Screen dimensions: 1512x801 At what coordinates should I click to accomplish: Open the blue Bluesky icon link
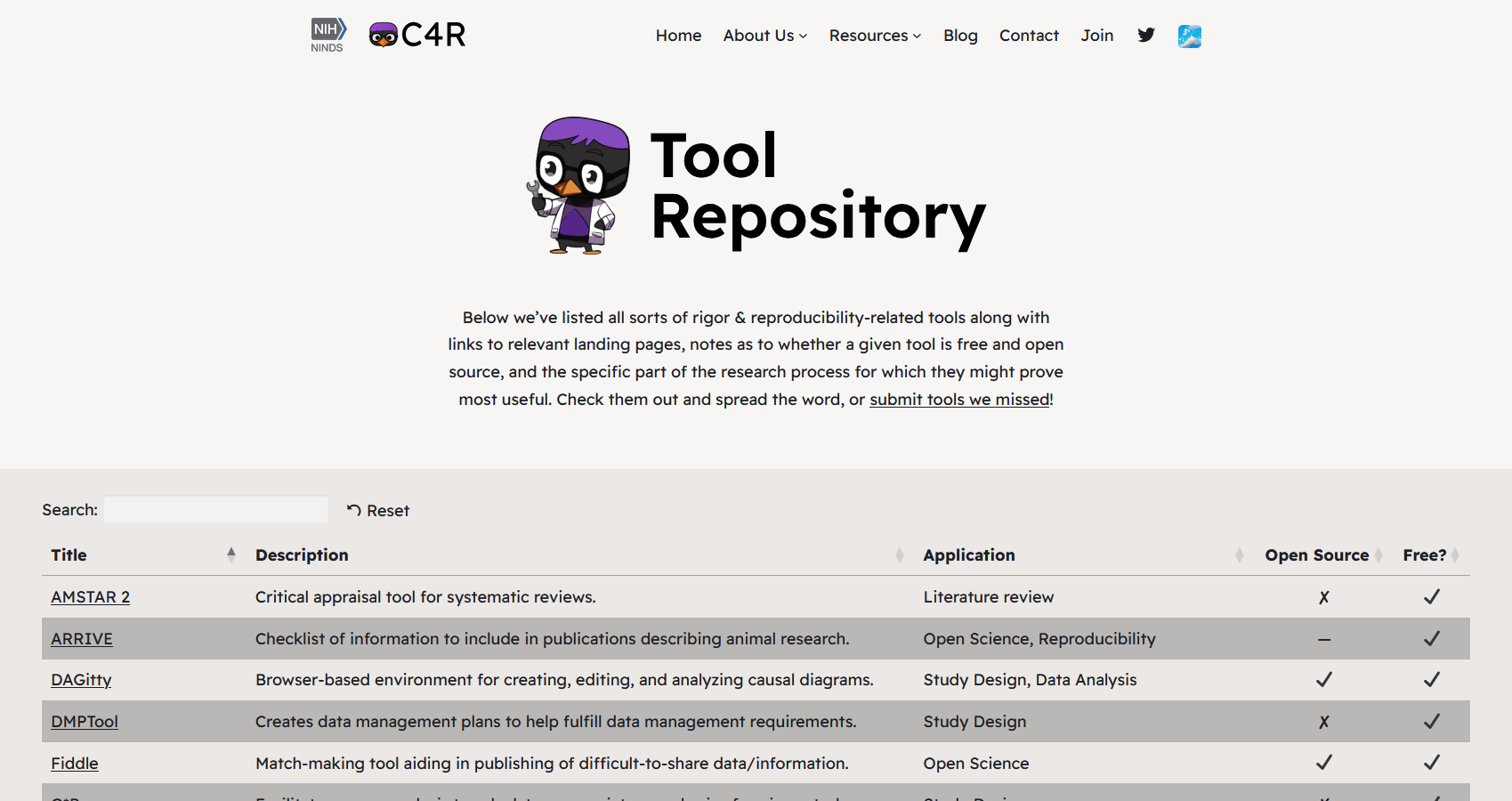[1190, 36]
